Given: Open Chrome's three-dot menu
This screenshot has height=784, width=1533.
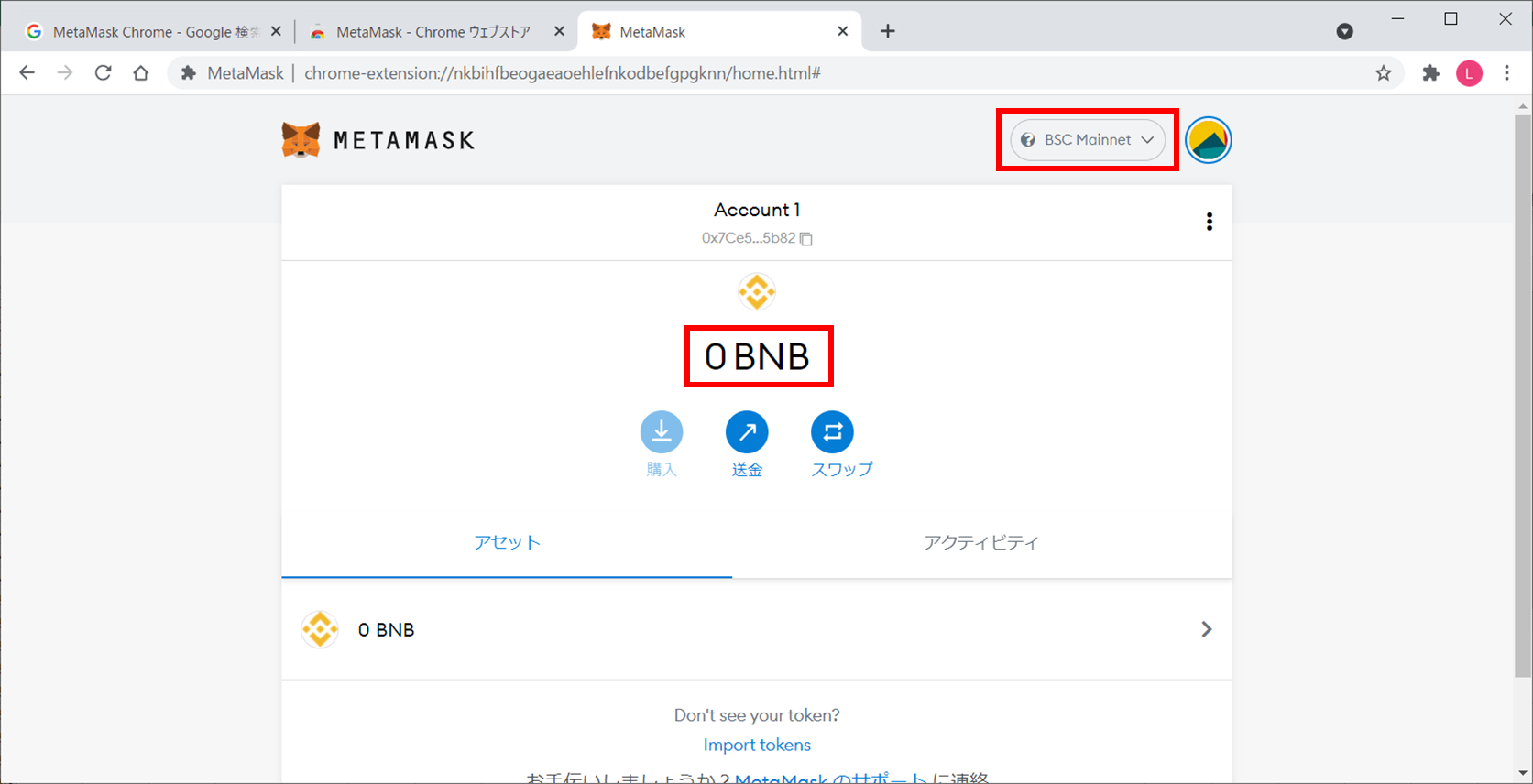Looking at the screenshot, I should click(1506, 73).
